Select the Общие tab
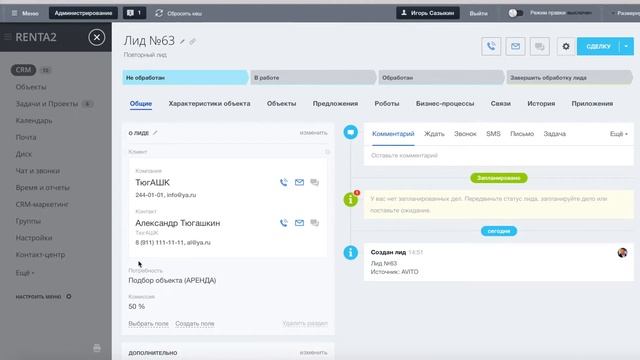This screenshot has width=640, height=360. (141, 104)
